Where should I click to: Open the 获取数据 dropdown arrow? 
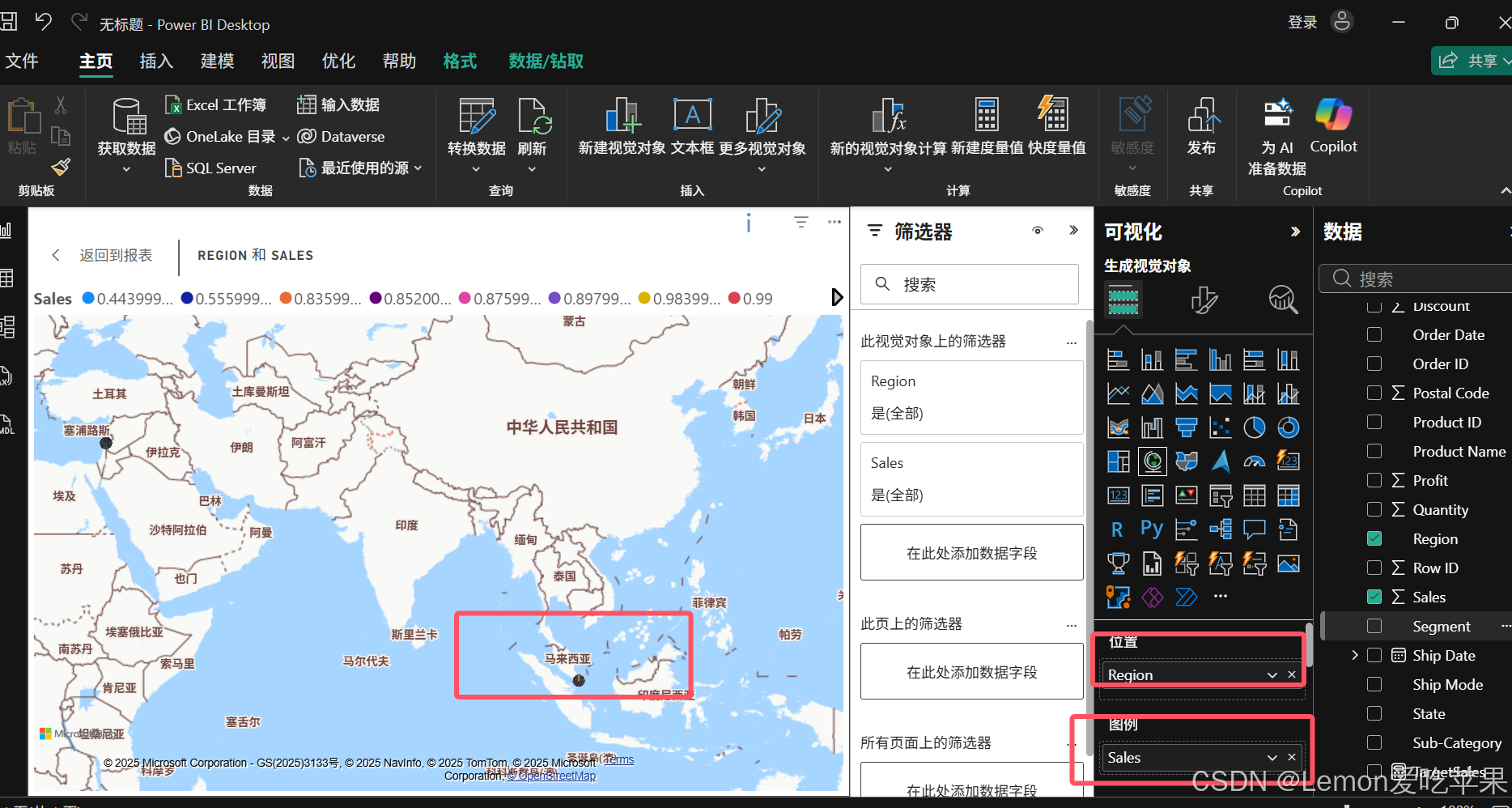pyautogui.click(x=126, y=169)
